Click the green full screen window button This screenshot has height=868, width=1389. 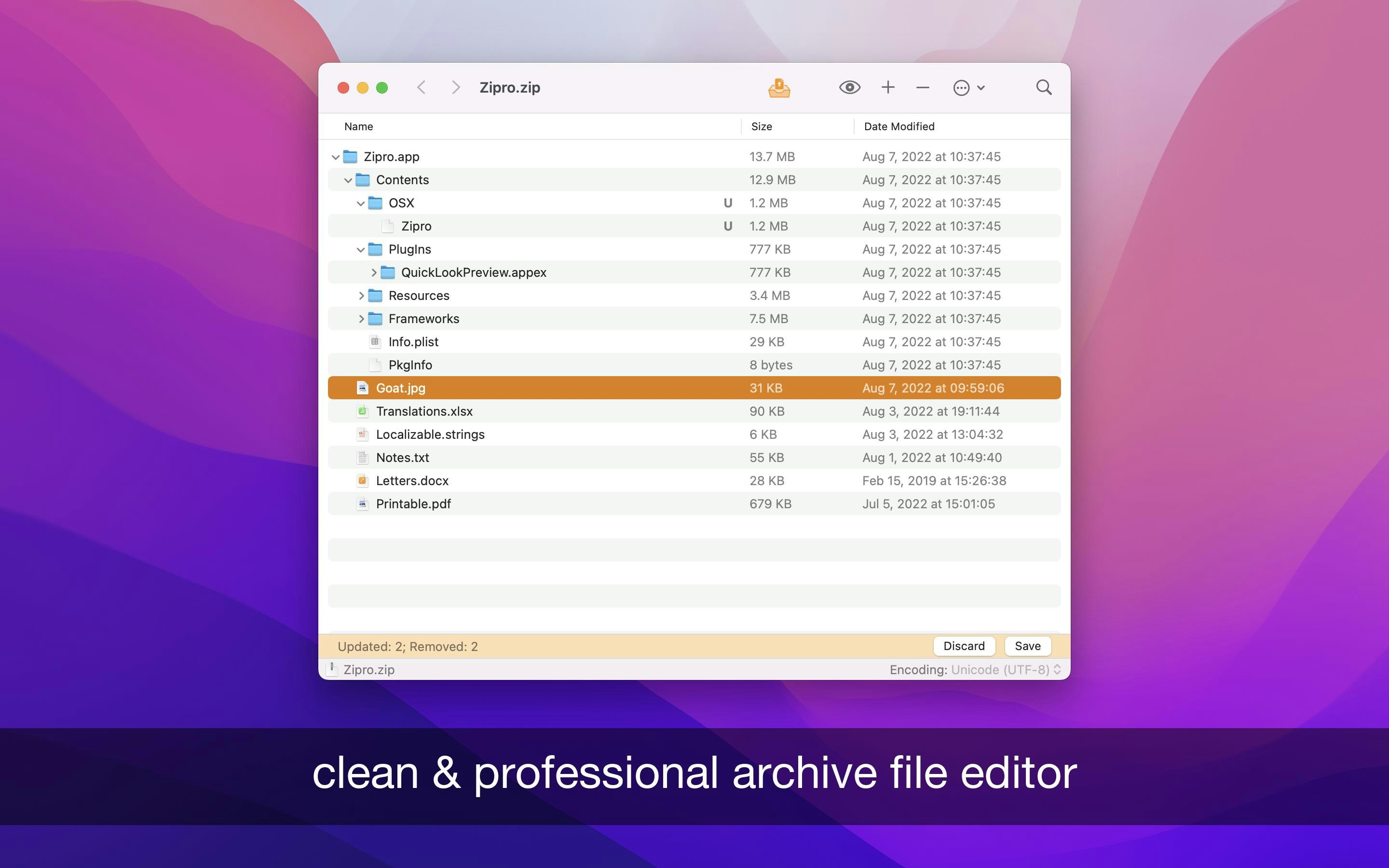point(381,87)
